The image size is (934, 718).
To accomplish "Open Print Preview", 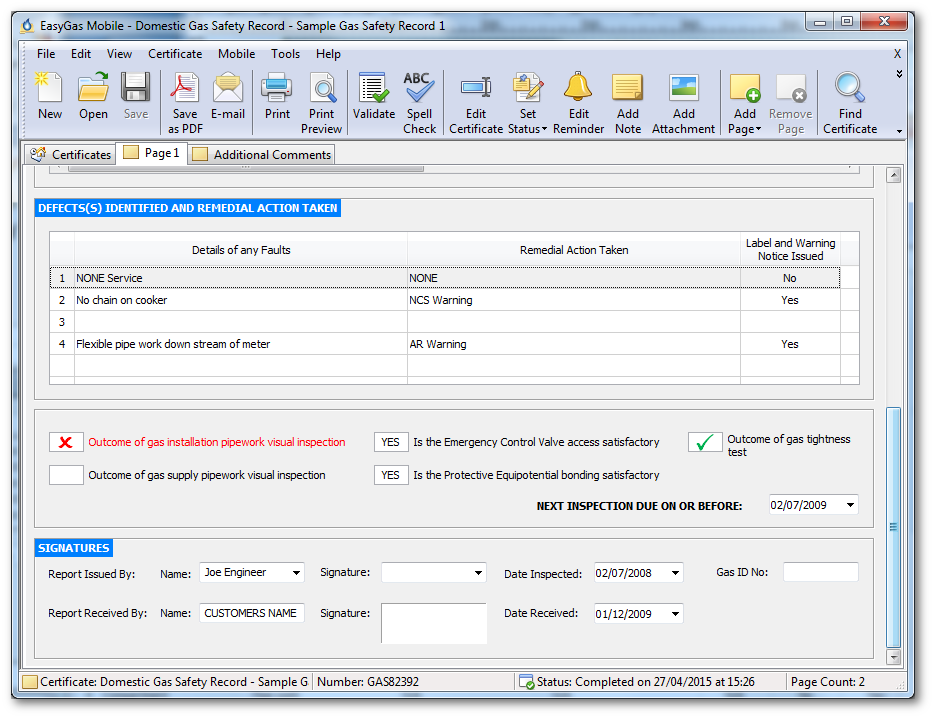I will coord(322,102).
